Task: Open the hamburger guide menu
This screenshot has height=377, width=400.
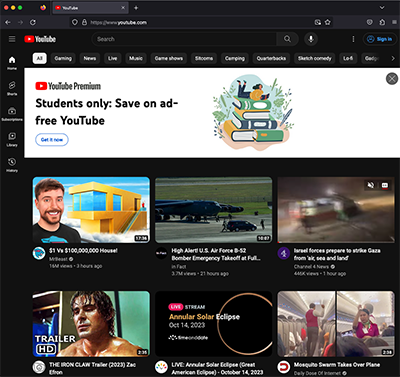Action: point(12,39)
